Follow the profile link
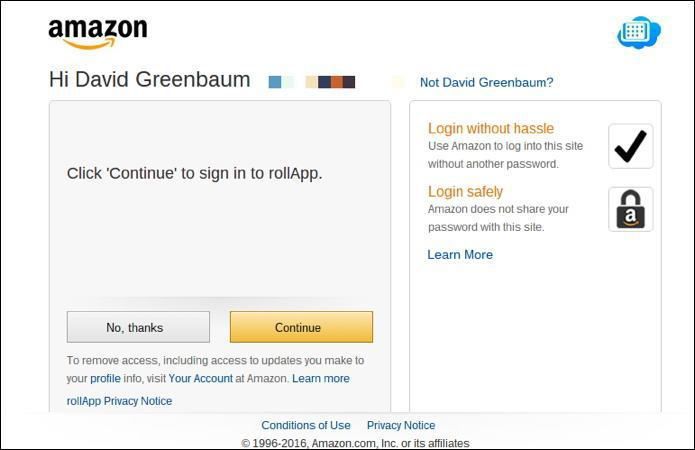Viewport: 695px width, 450px height. (x=105, y=379)
